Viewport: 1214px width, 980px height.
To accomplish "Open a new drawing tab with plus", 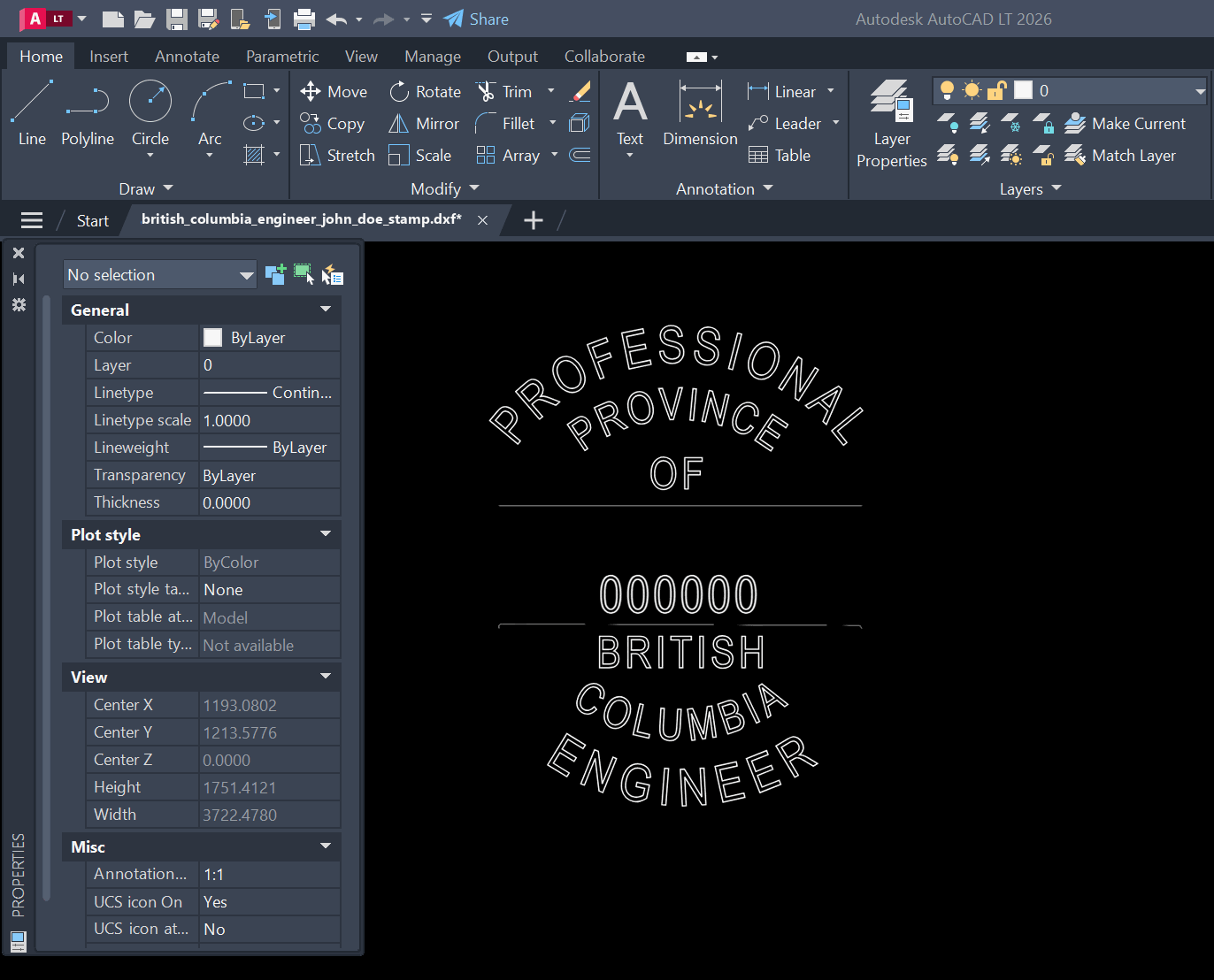I will click(x=534, y=220).
